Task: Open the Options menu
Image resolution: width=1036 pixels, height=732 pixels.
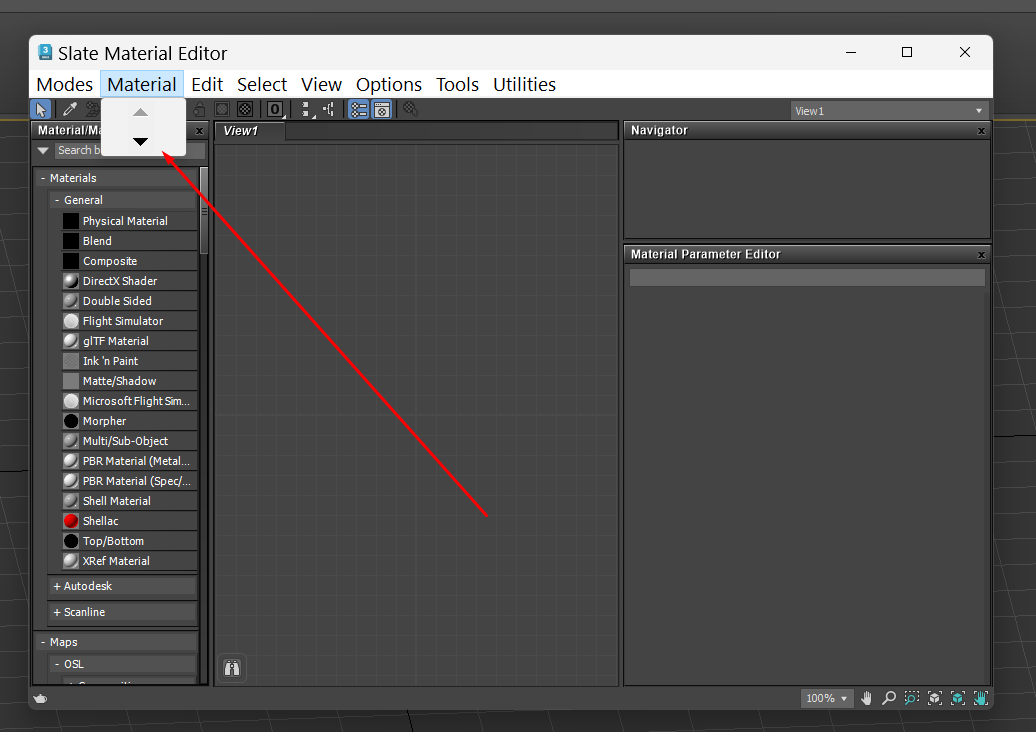Action: pyautogui.click(x=389, y=84)
